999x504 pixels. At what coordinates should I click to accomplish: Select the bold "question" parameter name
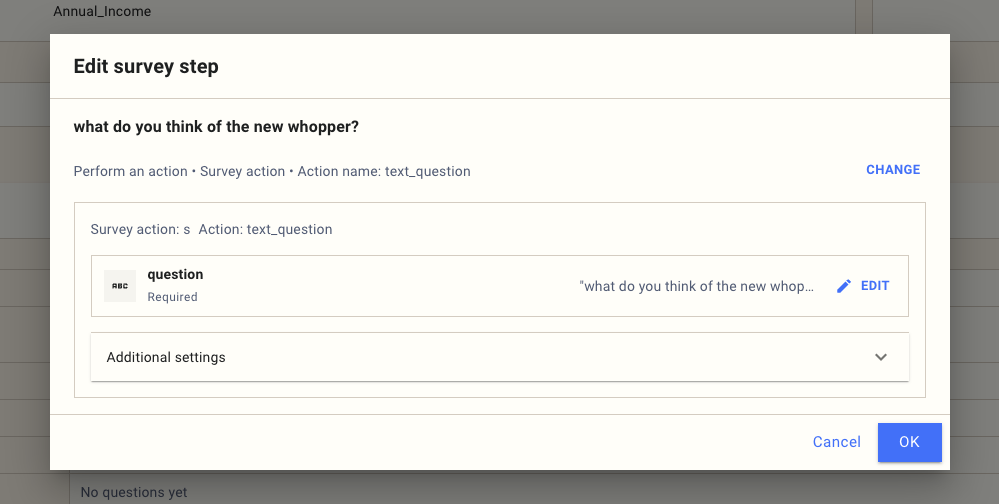pyautogui.click(x=175, y=275)
